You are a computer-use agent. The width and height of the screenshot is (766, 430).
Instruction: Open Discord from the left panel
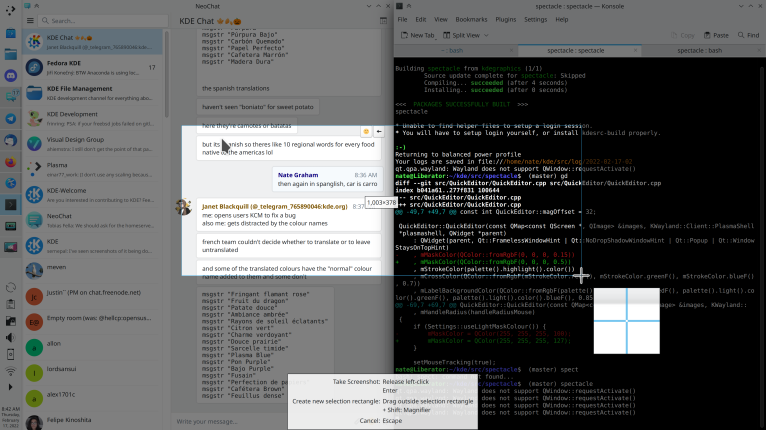(x=11, y=75)
